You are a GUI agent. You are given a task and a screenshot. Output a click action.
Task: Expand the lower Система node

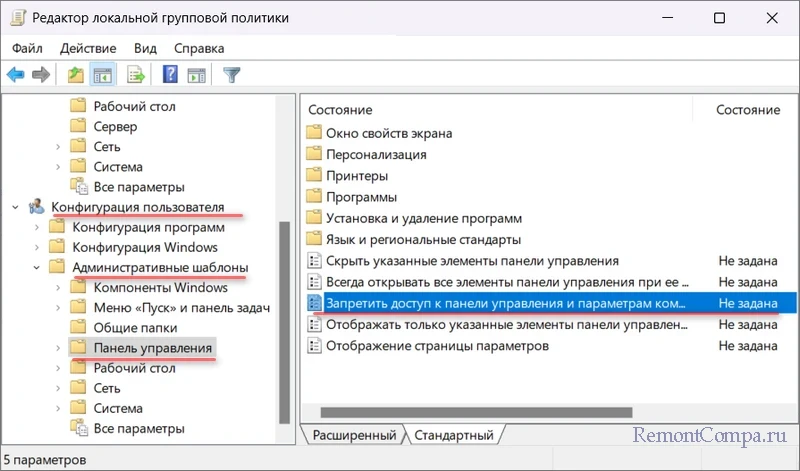click(x=58, y=408)
